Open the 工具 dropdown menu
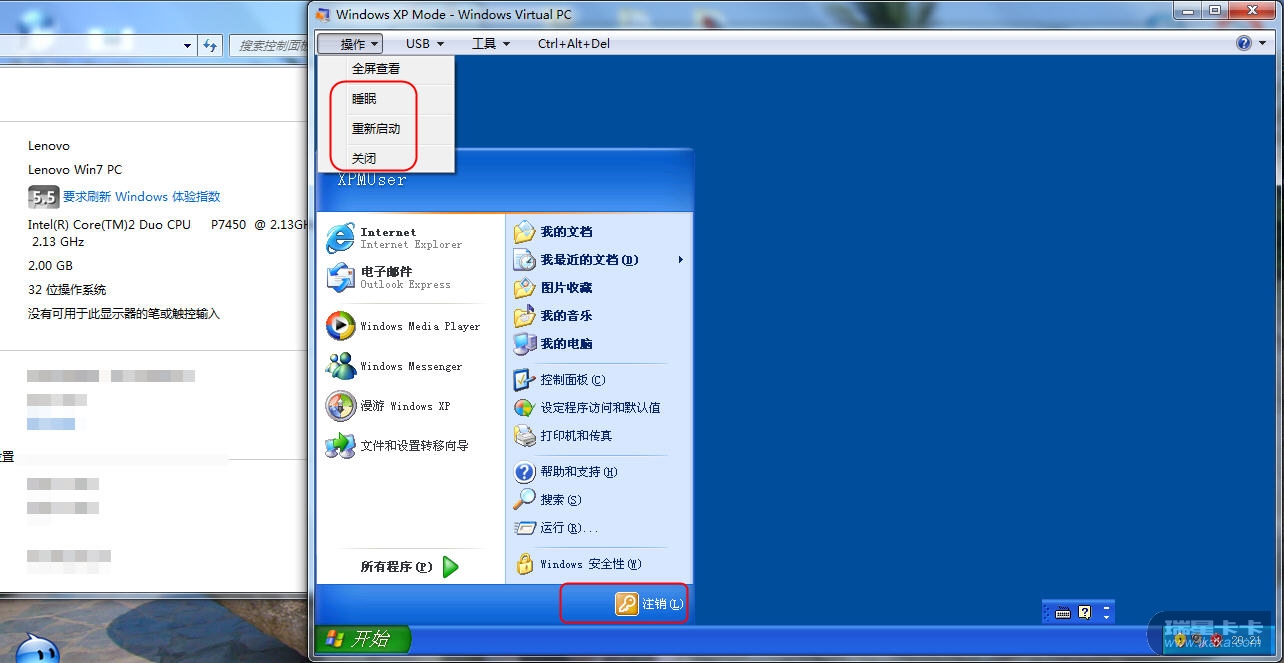1284x663 pixels. pyautogui.click(x=491, y=43)
